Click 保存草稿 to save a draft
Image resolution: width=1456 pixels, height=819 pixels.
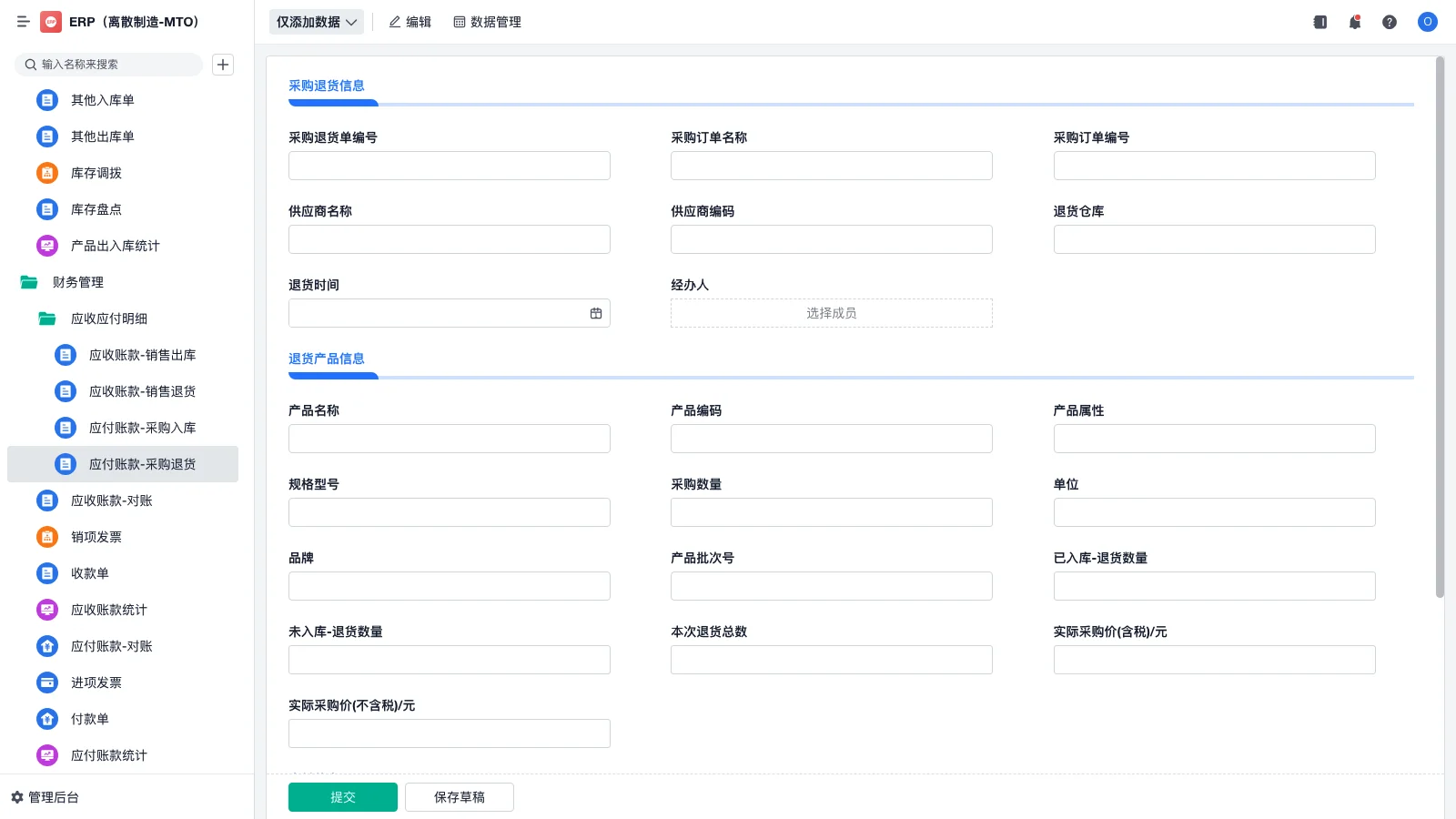coord(460,796)
